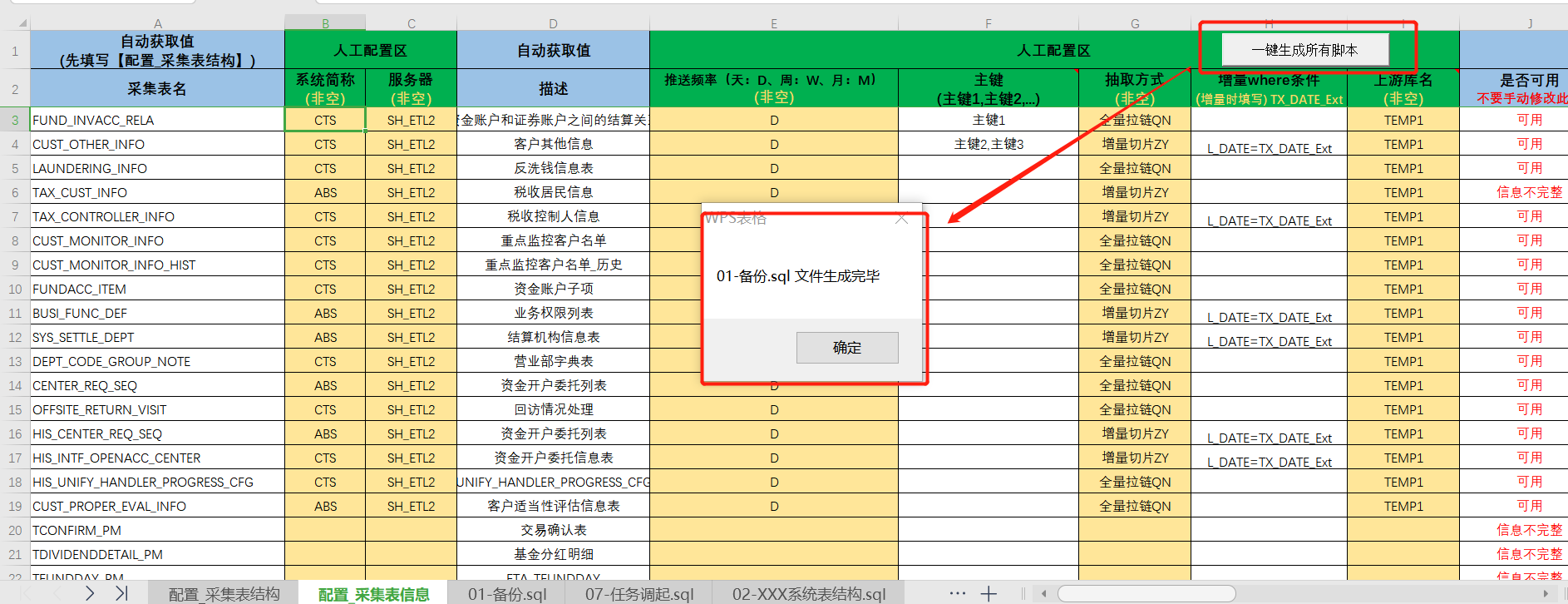1568x604 pixels.
Task: Click horizontal scrollbar left arrow
Action: pyautogui.click(x=1044, y=593)
